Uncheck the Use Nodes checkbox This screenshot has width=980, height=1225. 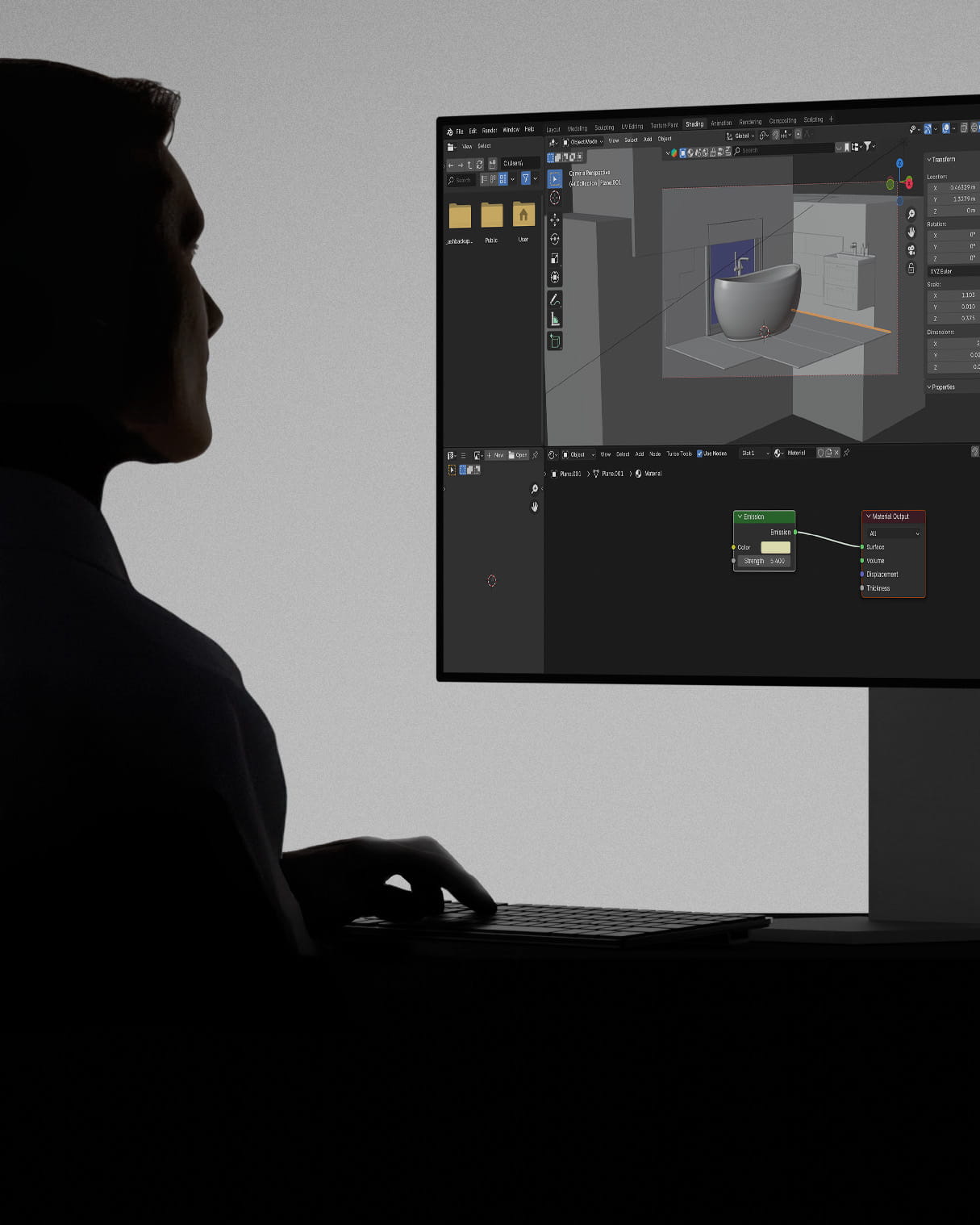coord(699,454)
